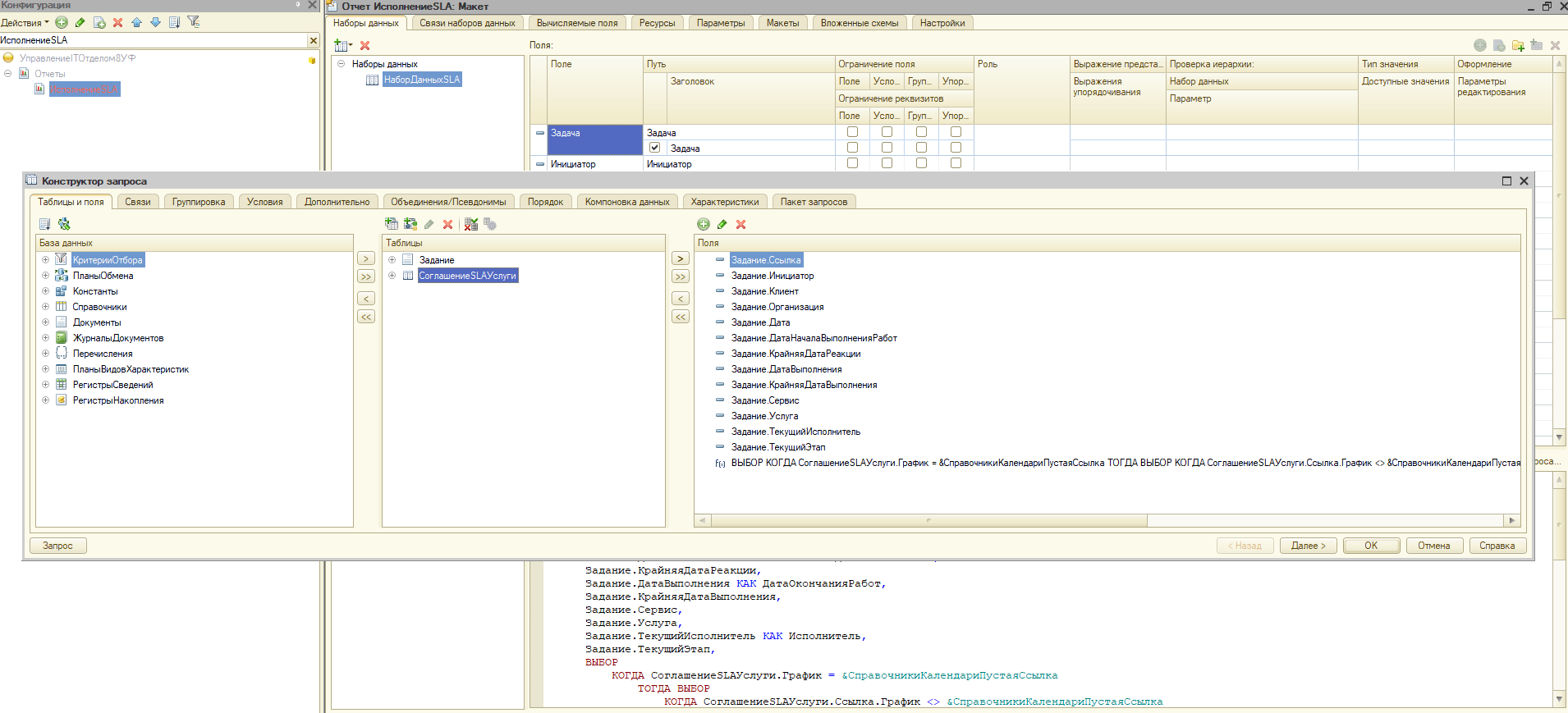Image resolution: width=1568 pixels, height=713 pixels.
Task: Click the add table icon in Таблицы toolbar
Action: pos(392,224)
